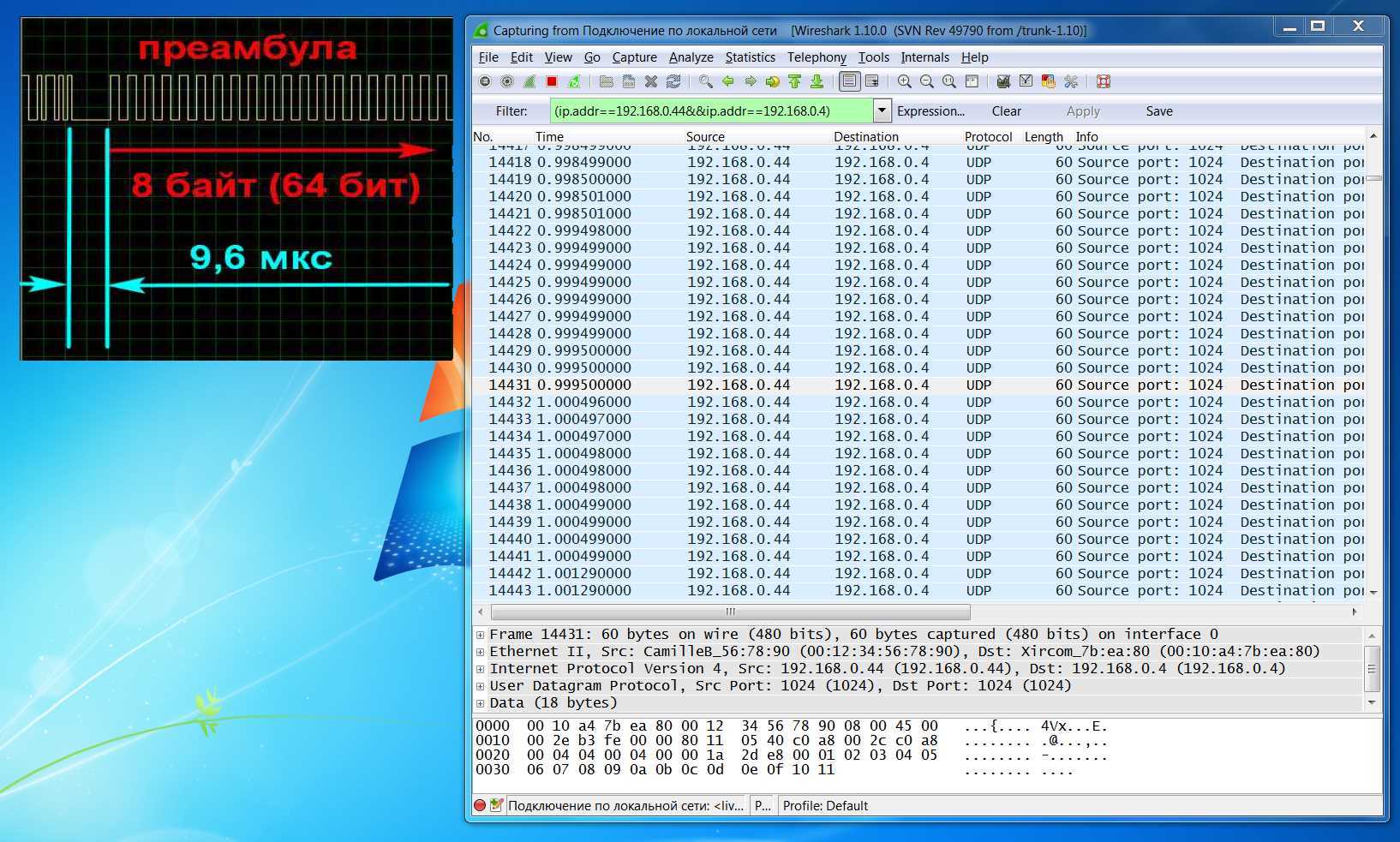
Task: Close this capture file X icon
Action: (651, 81)
